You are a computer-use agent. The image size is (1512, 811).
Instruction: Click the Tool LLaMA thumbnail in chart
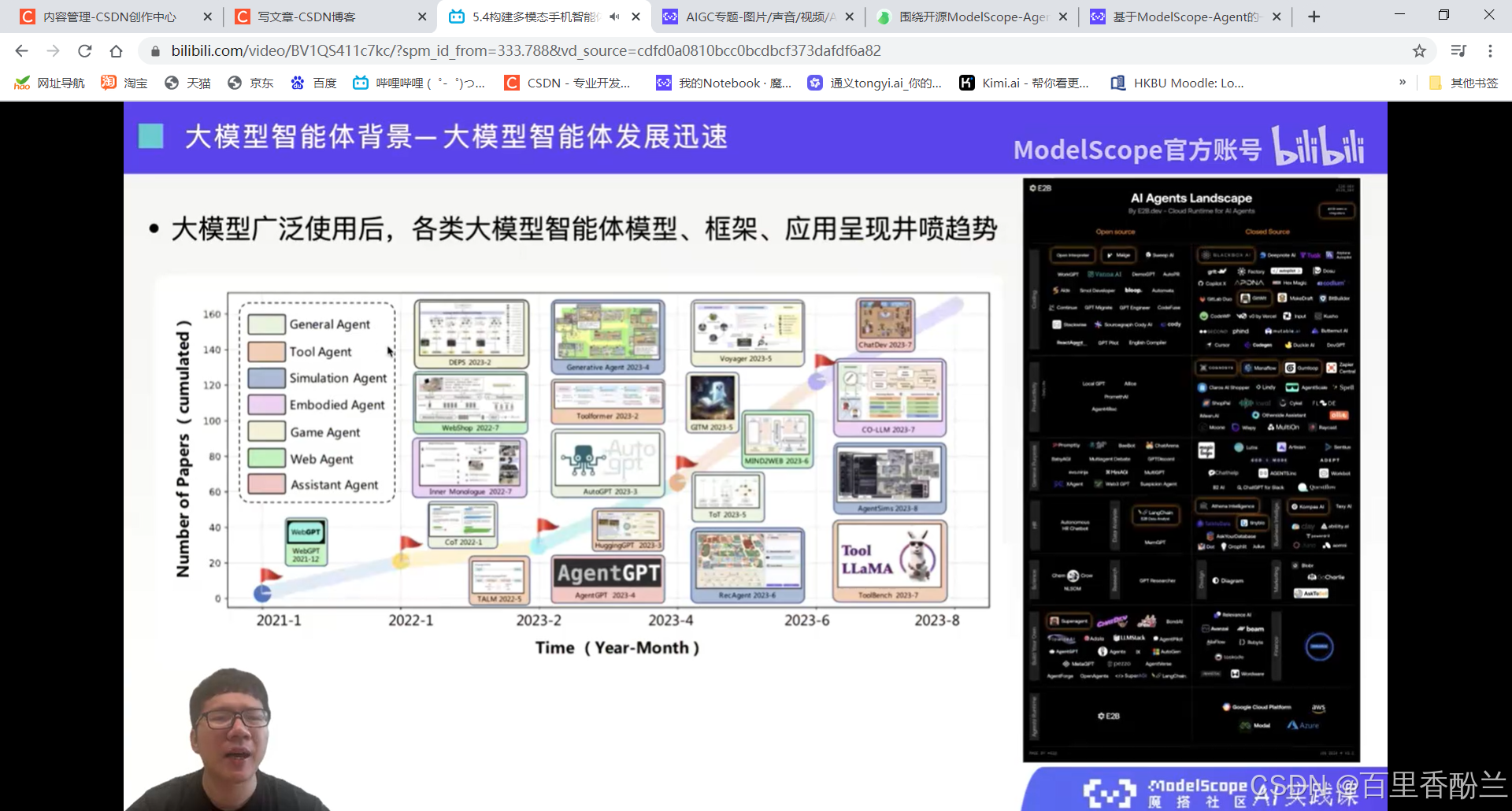[x=889, y=562]
